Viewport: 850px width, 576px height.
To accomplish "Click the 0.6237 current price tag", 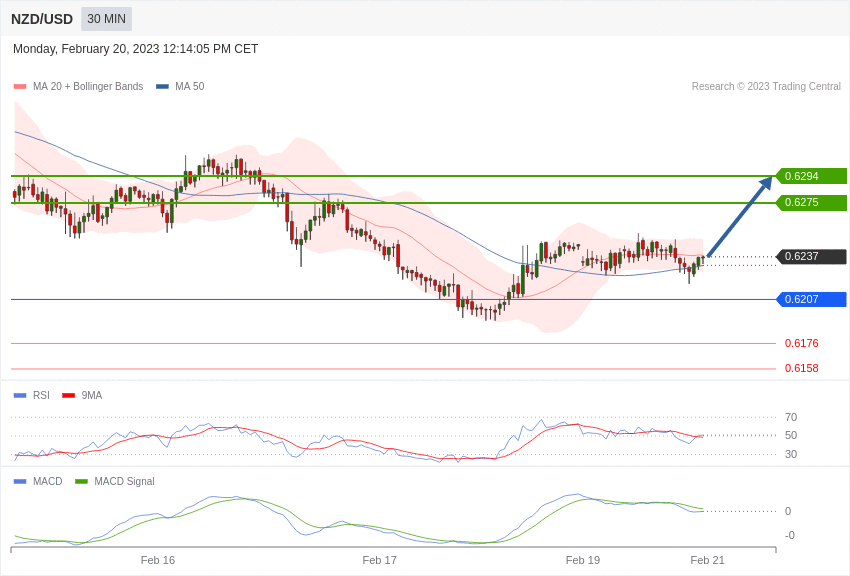I will pos(811,256).
